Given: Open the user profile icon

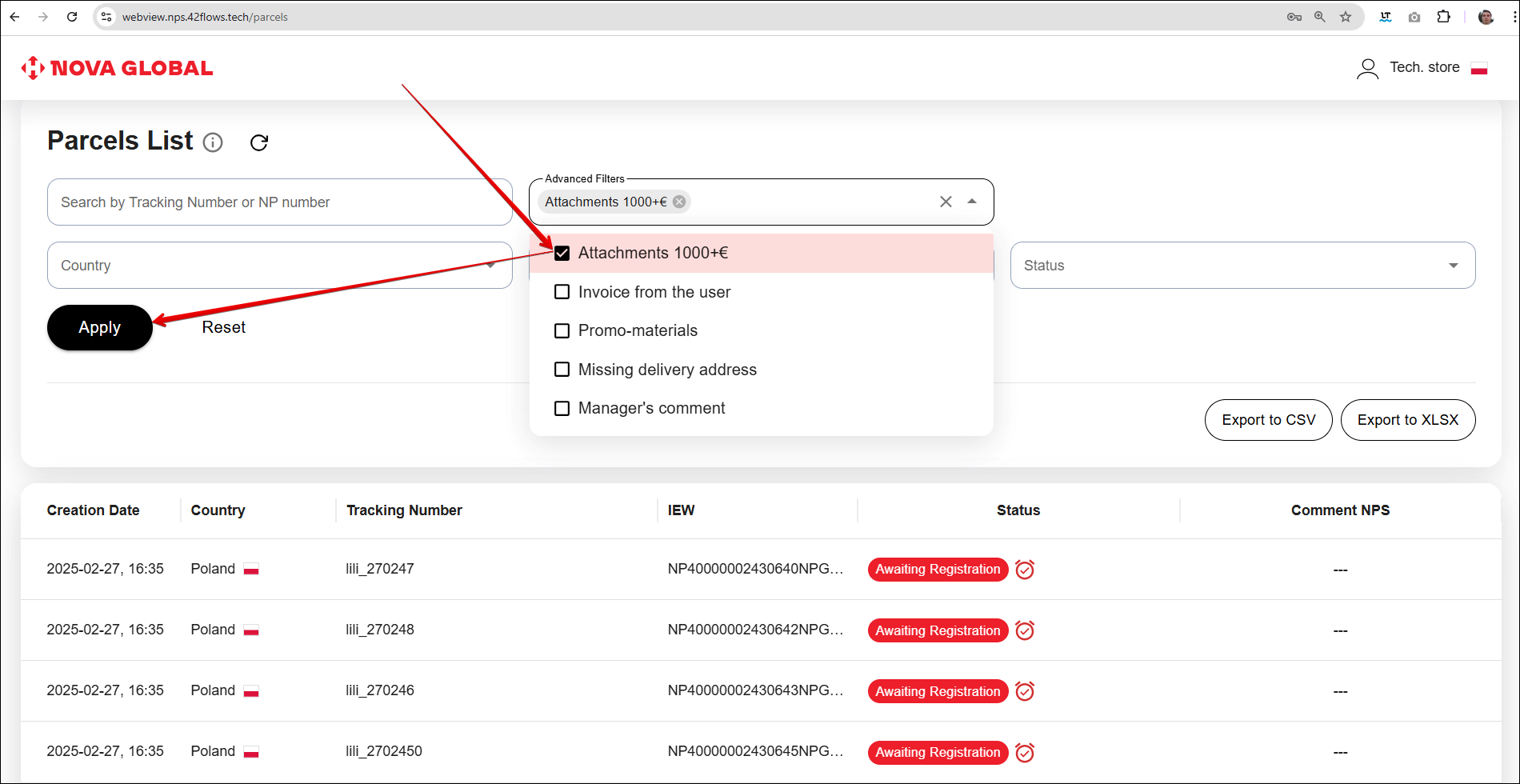Looking at the screenshot, I should [x=1367, y=69].
